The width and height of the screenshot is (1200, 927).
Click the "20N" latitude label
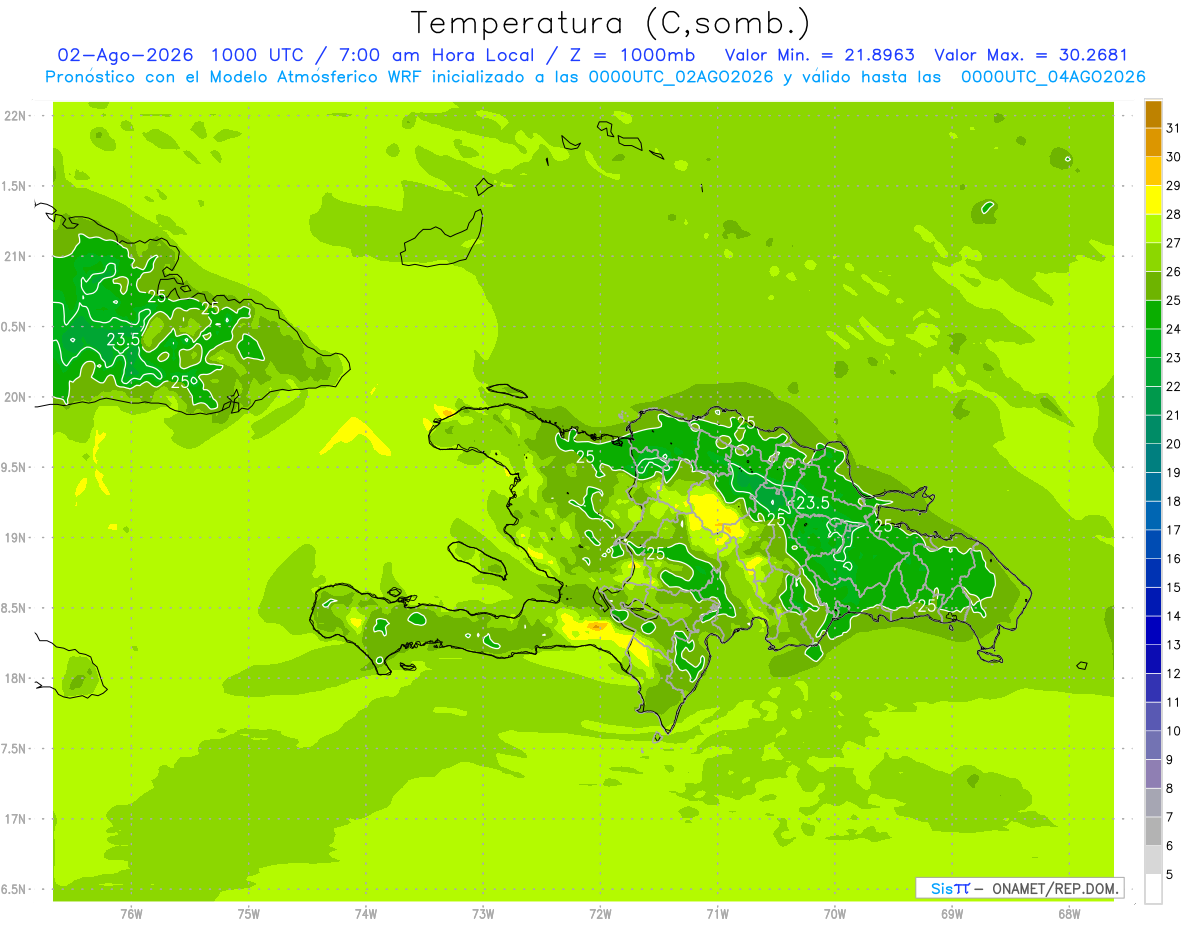[x=16, y=397]
